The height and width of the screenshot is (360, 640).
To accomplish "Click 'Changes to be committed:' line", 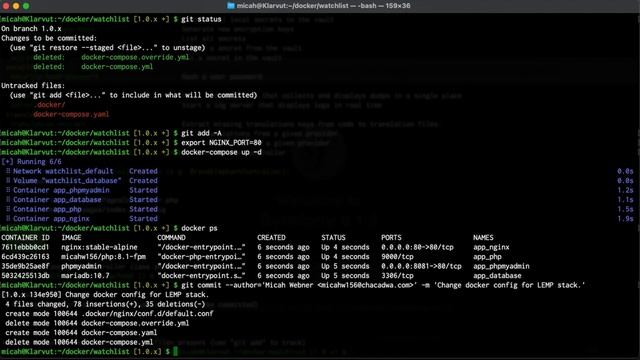I will [x=49, y=38].
